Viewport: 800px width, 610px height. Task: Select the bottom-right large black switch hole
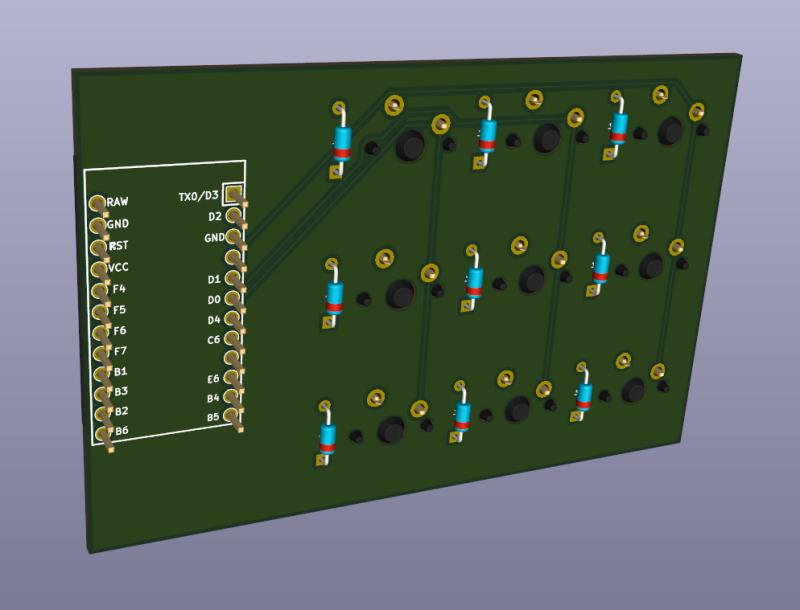(x=632, y=391)
